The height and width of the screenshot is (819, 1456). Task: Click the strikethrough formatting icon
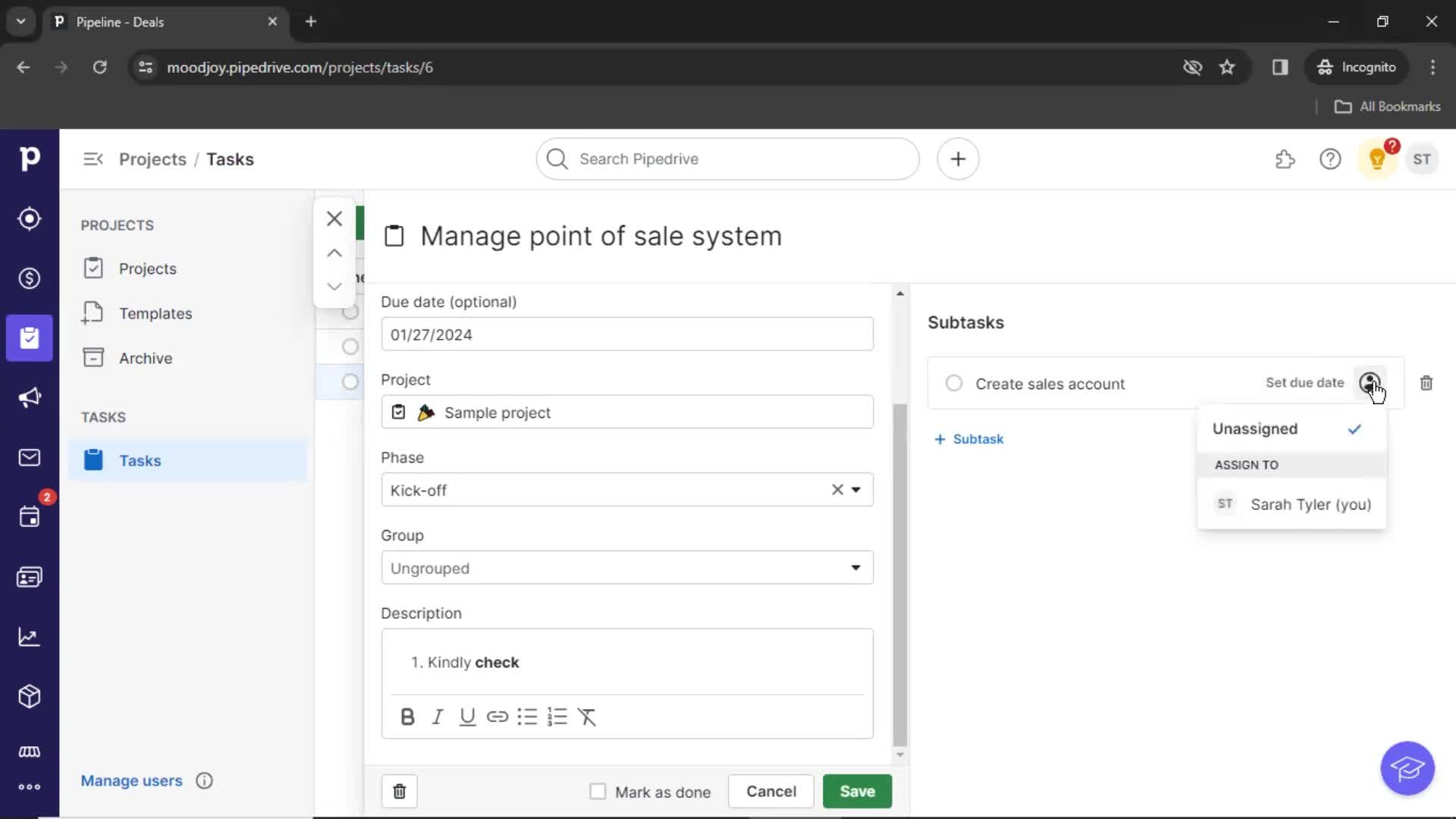pos(587,716)
